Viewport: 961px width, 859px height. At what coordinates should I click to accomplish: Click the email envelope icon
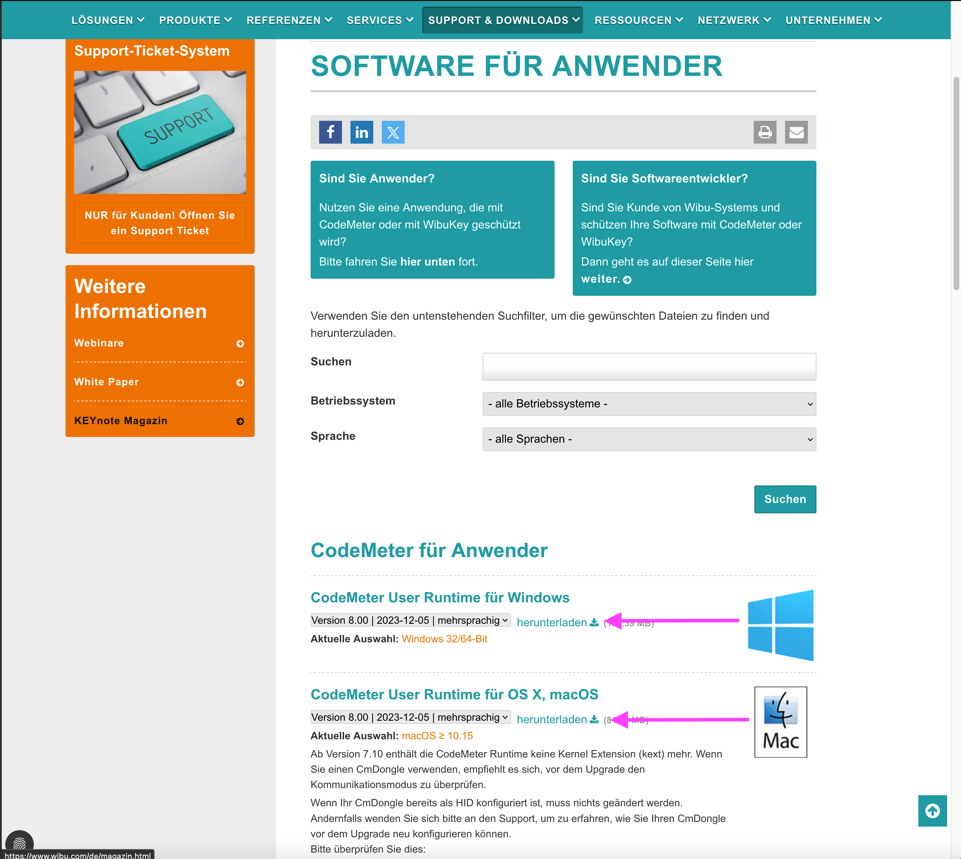pyautogui.click(x=796, y=132)
